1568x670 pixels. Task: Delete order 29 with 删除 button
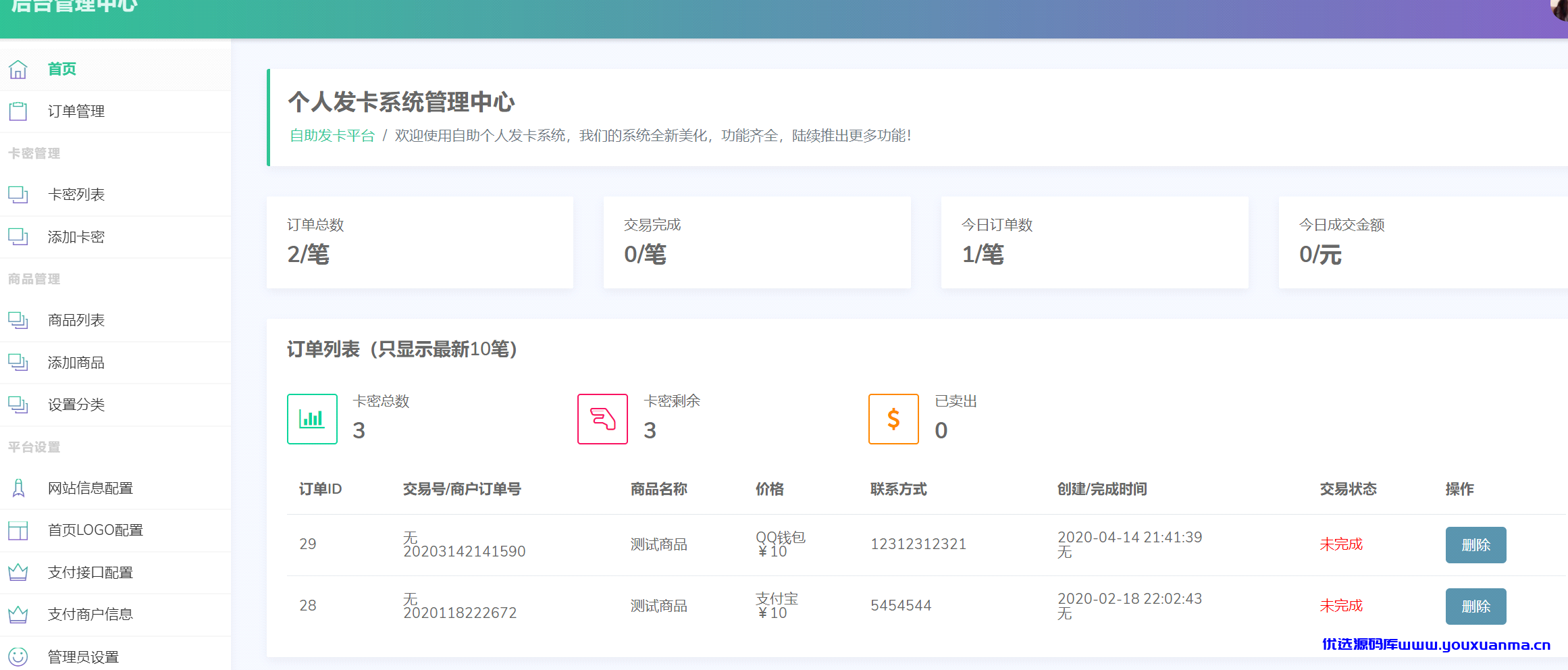(x=1475, y=545)
